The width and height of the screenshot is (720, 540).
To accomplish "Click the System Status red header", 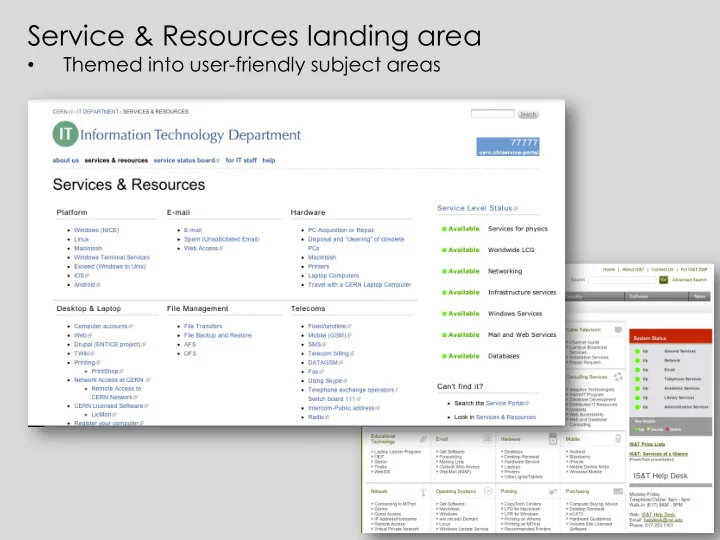I will pos(670,337).
